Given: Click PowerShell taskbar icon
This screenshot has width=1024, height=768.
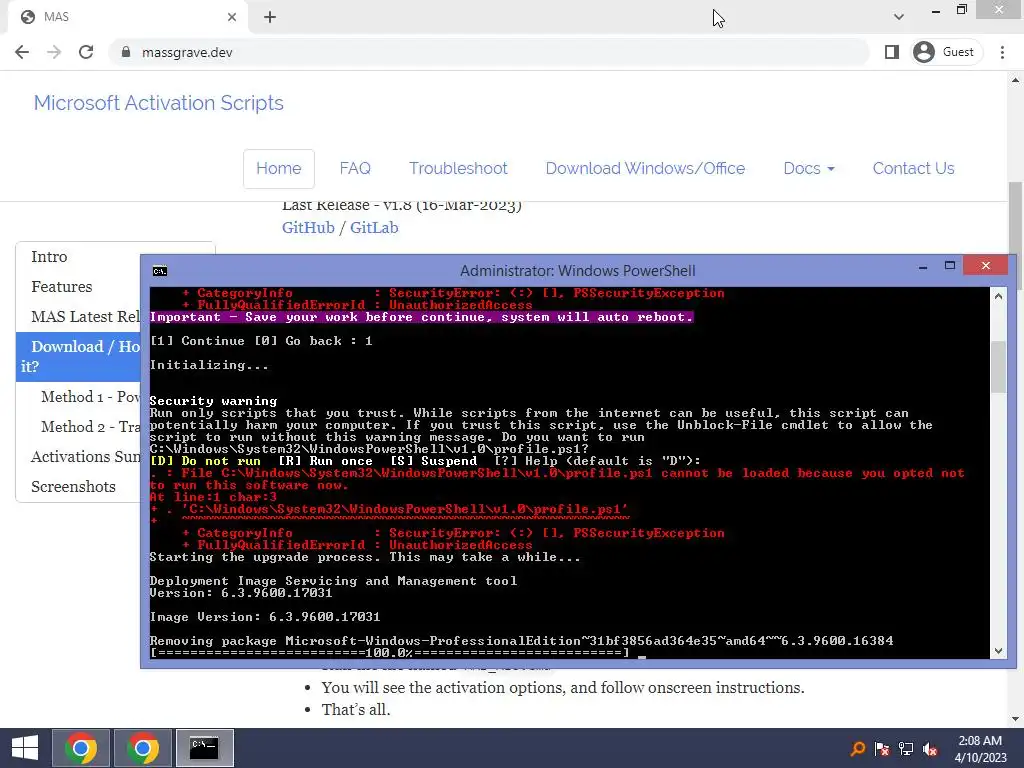Looking at the screenshot, I should click(204, 748).
